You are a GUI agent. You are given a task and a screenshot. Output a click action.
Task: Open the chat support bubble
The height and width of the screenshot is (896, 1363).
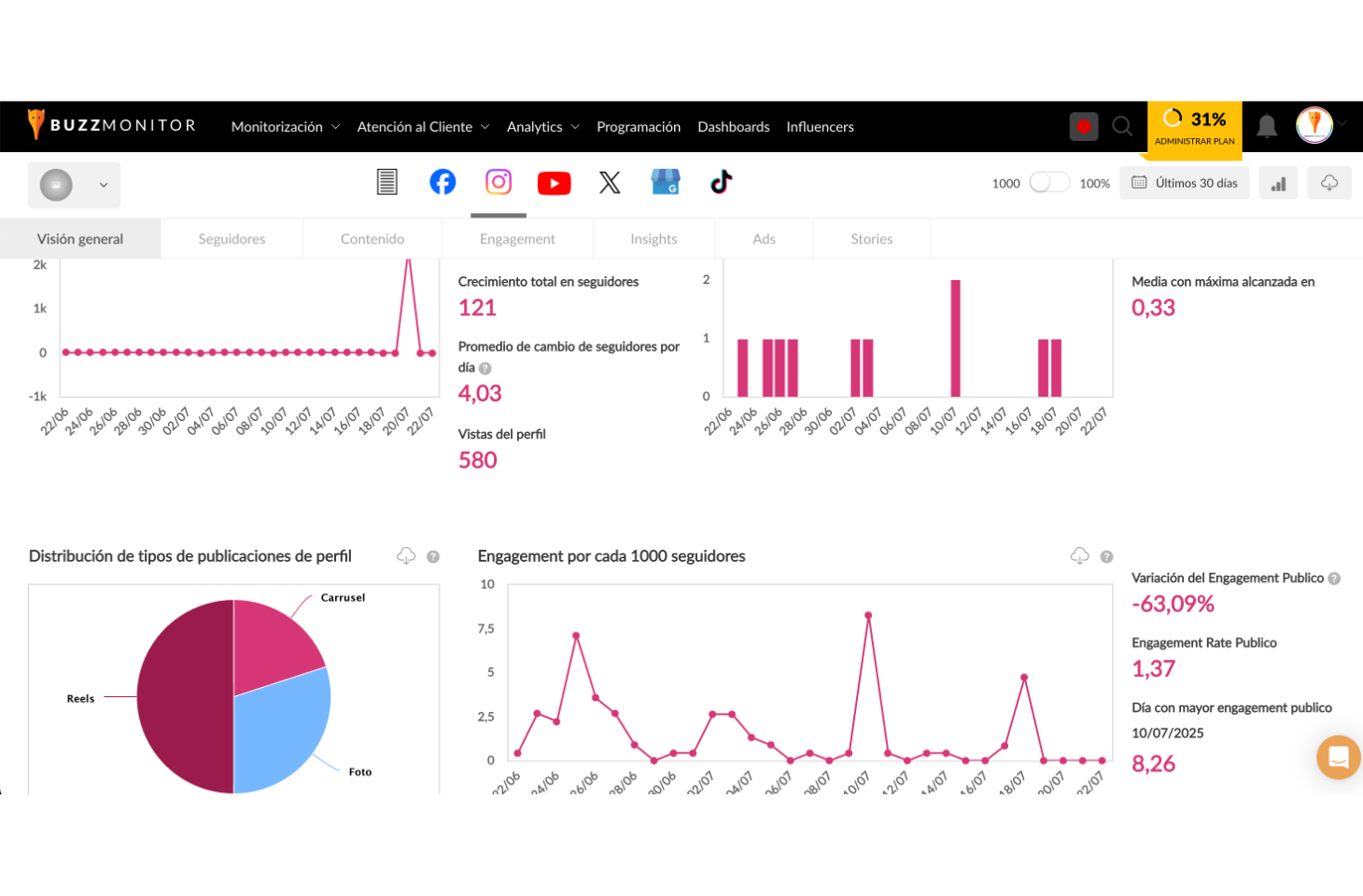coord(1338,757)
